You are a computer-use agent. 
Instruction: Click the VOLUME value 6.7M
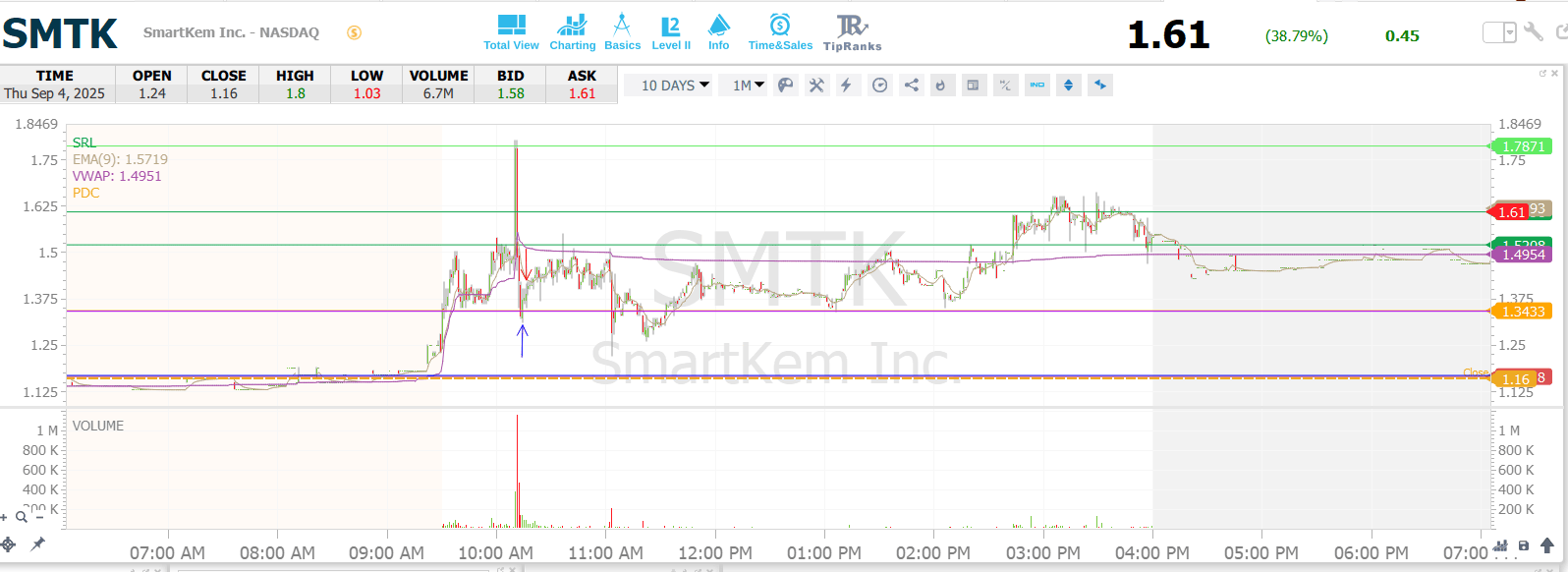click(x=438, y=93)
